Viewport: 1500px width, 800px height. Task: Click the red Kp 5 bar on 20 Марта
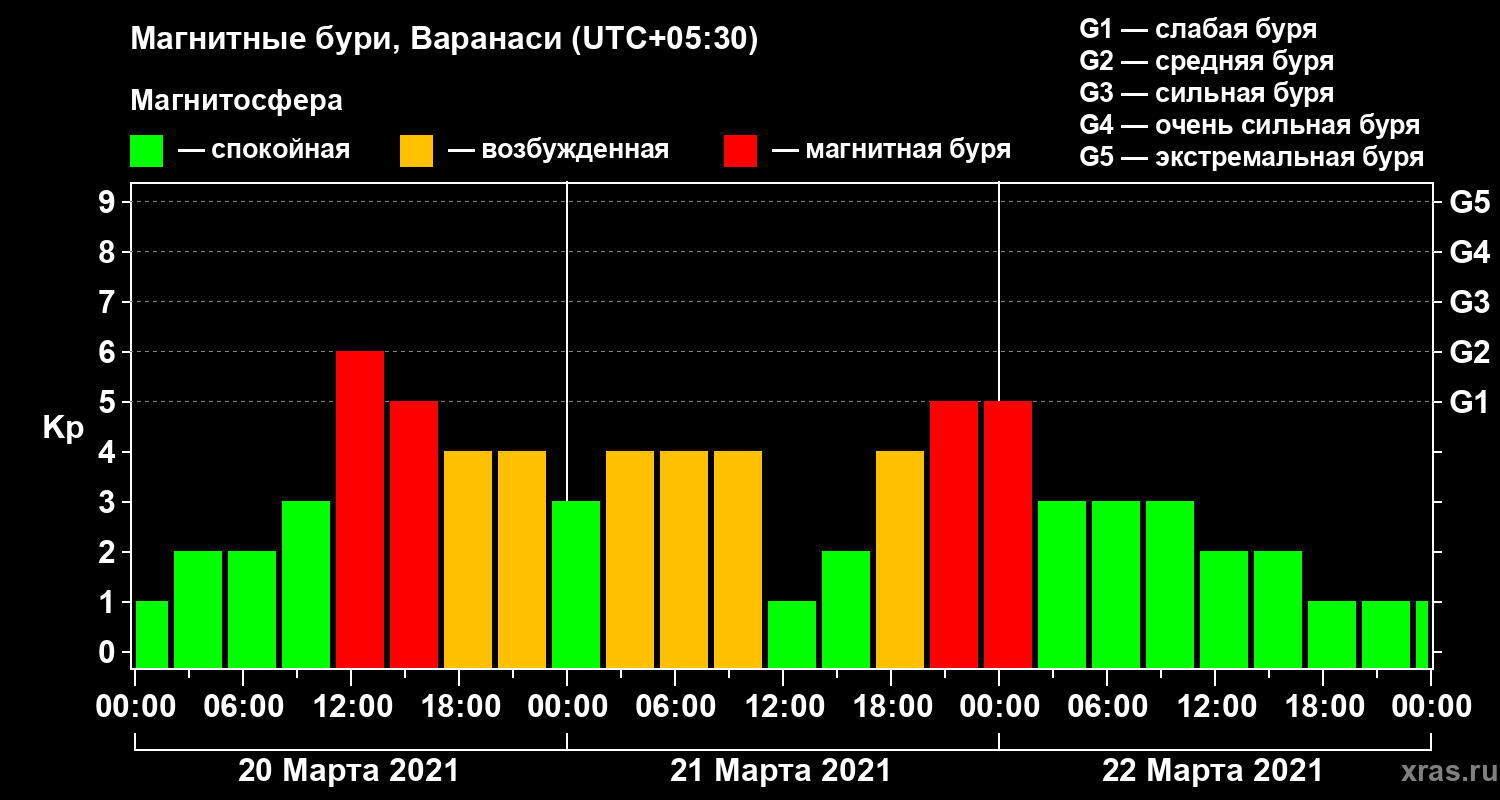coord(414,534)
